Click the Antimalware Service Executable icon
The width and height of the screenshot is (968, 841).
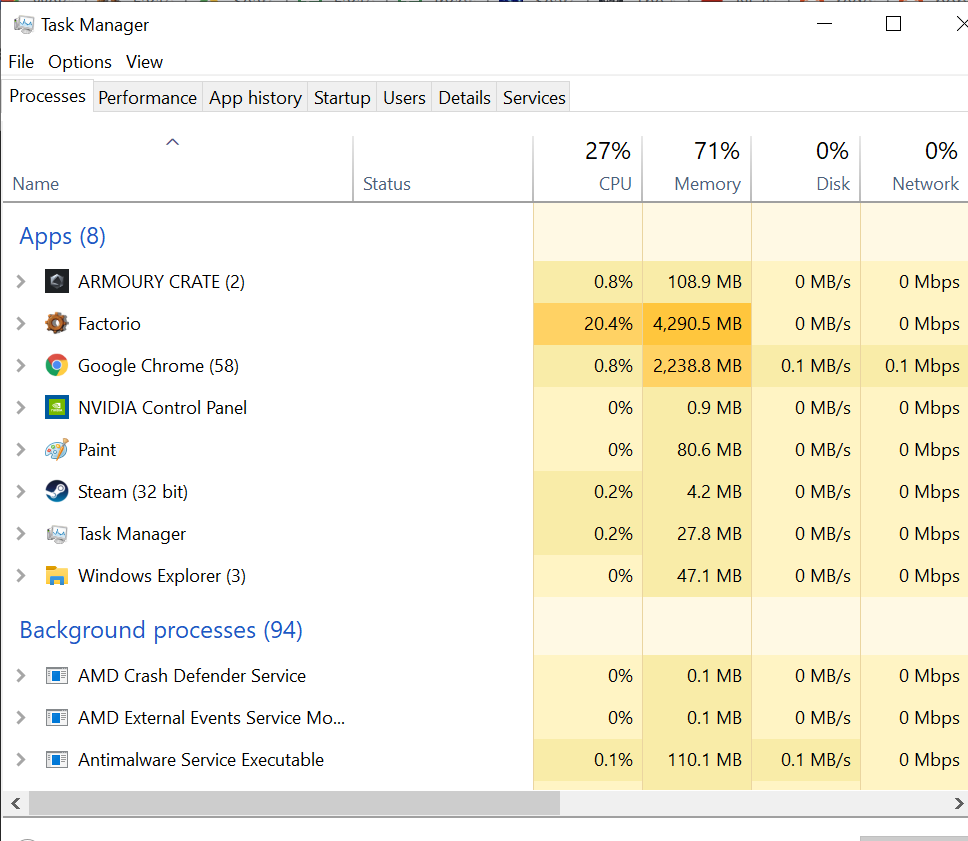(x=57, y=759)
